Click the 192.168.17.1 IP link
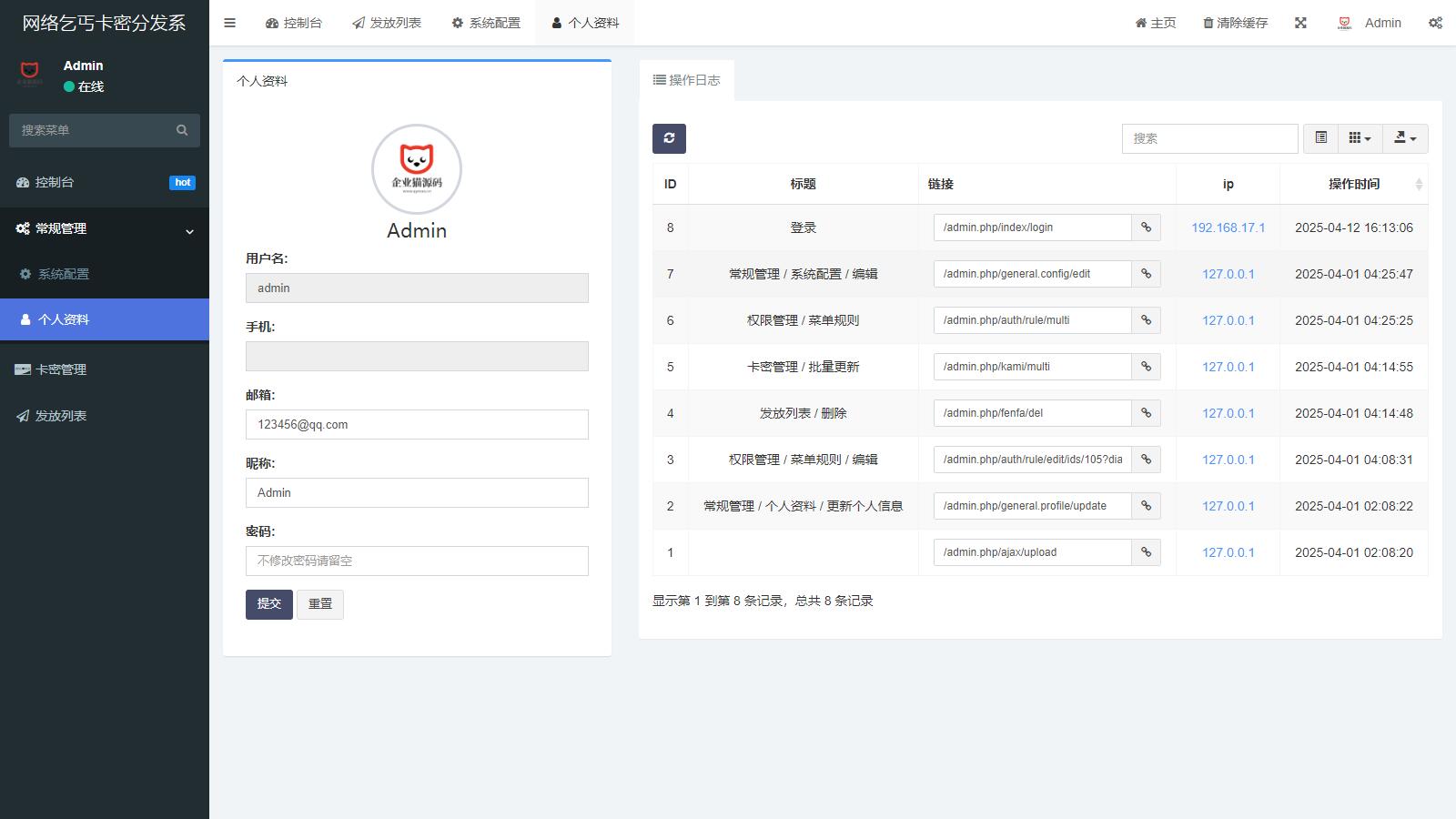The image size is (1456, 819). (x=1228, y=227)
